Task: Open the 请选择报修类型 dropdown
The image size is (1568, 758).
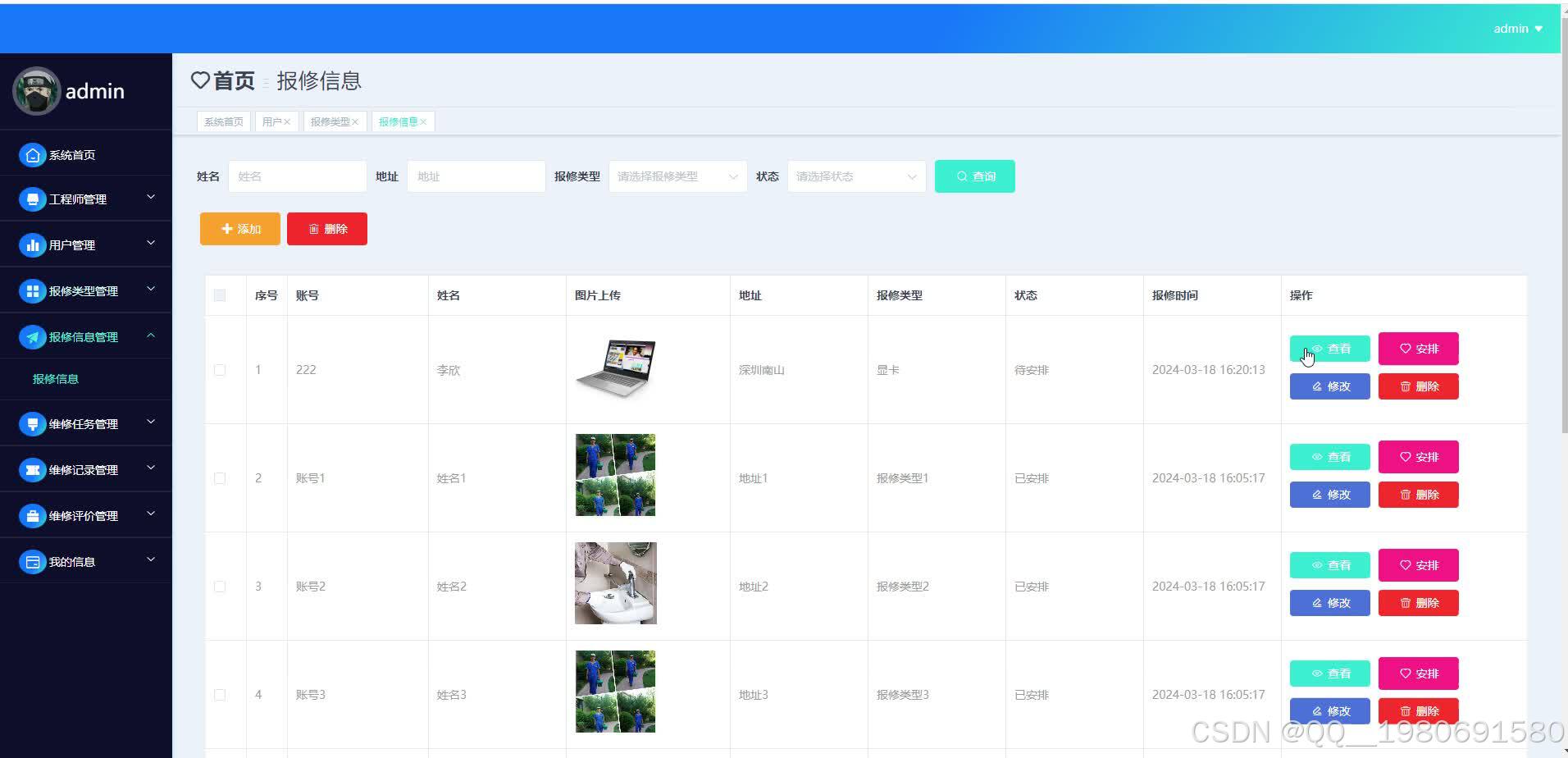Action: point(676,176)
